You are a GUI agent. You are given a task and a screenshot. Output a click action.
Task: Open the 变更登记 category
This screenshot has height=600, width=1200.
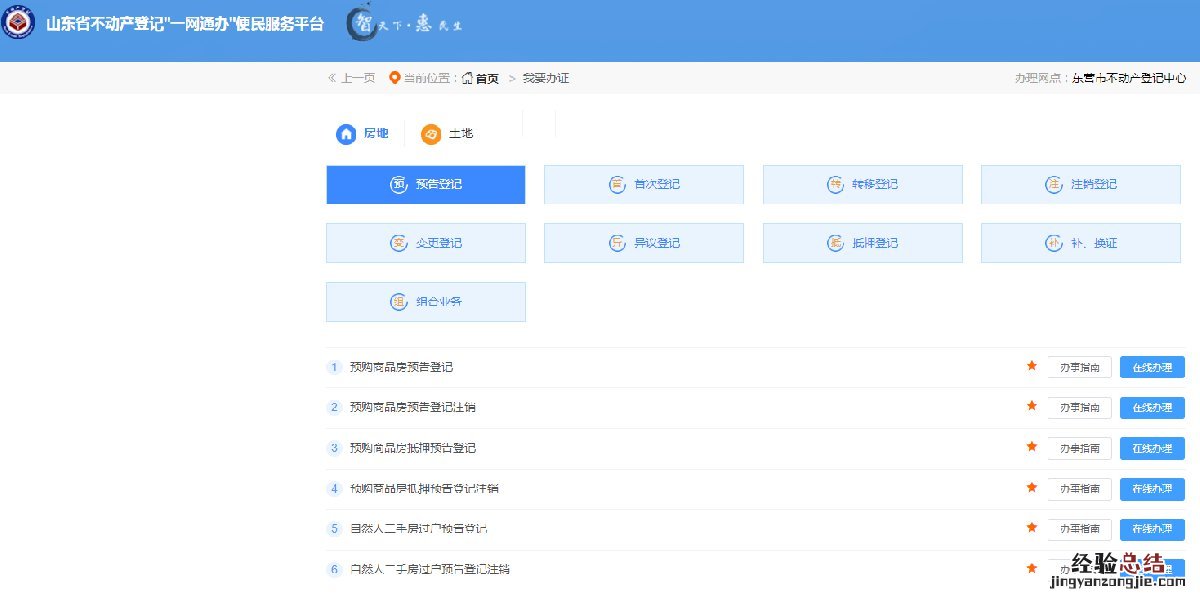pos(425,243)
